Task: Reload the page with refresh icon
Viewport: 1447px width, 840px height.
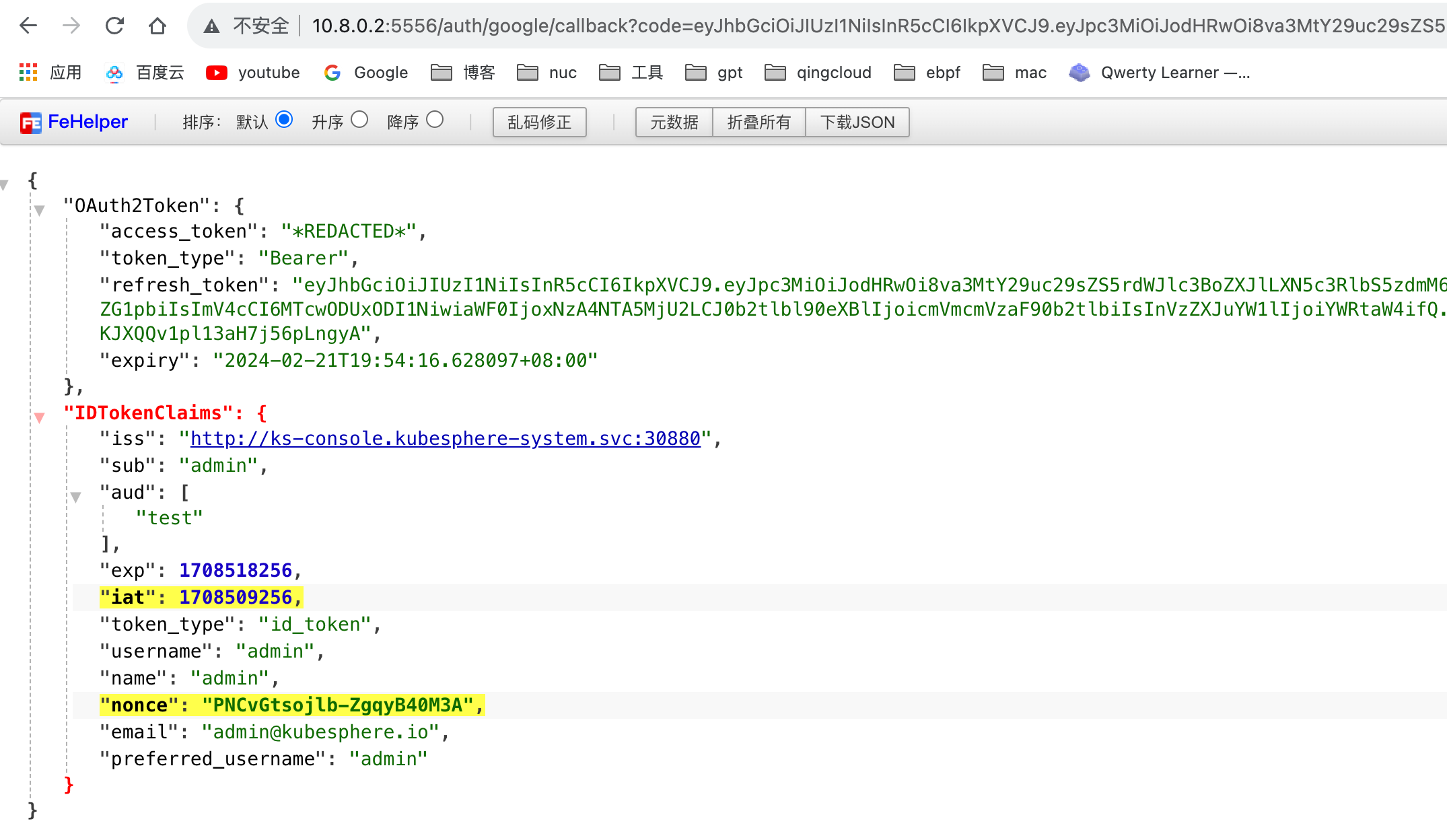Action: pos(114,26)
